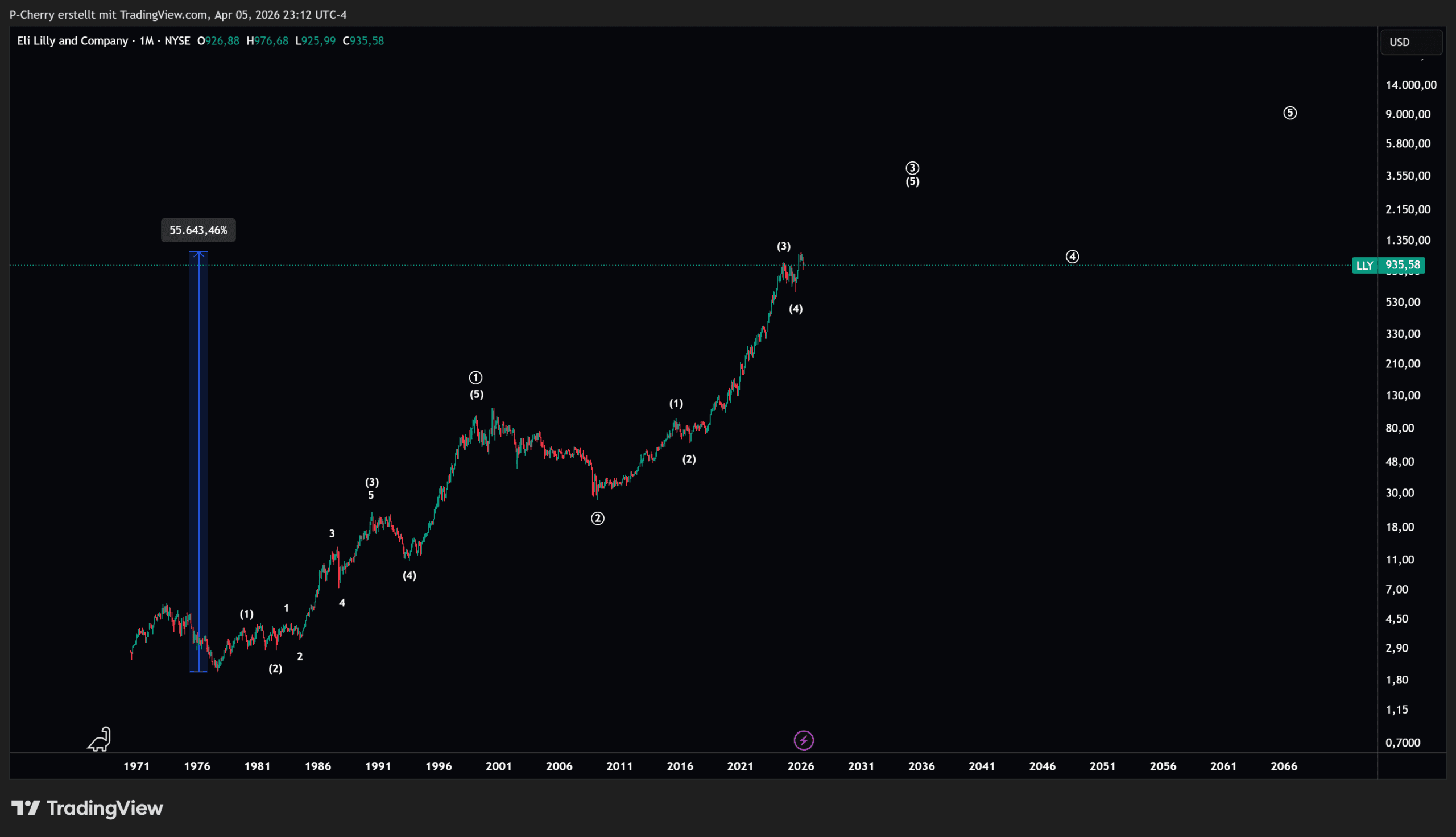
Task: Click the TradingView logo at bottom left
Action: (x=88, y=808)
